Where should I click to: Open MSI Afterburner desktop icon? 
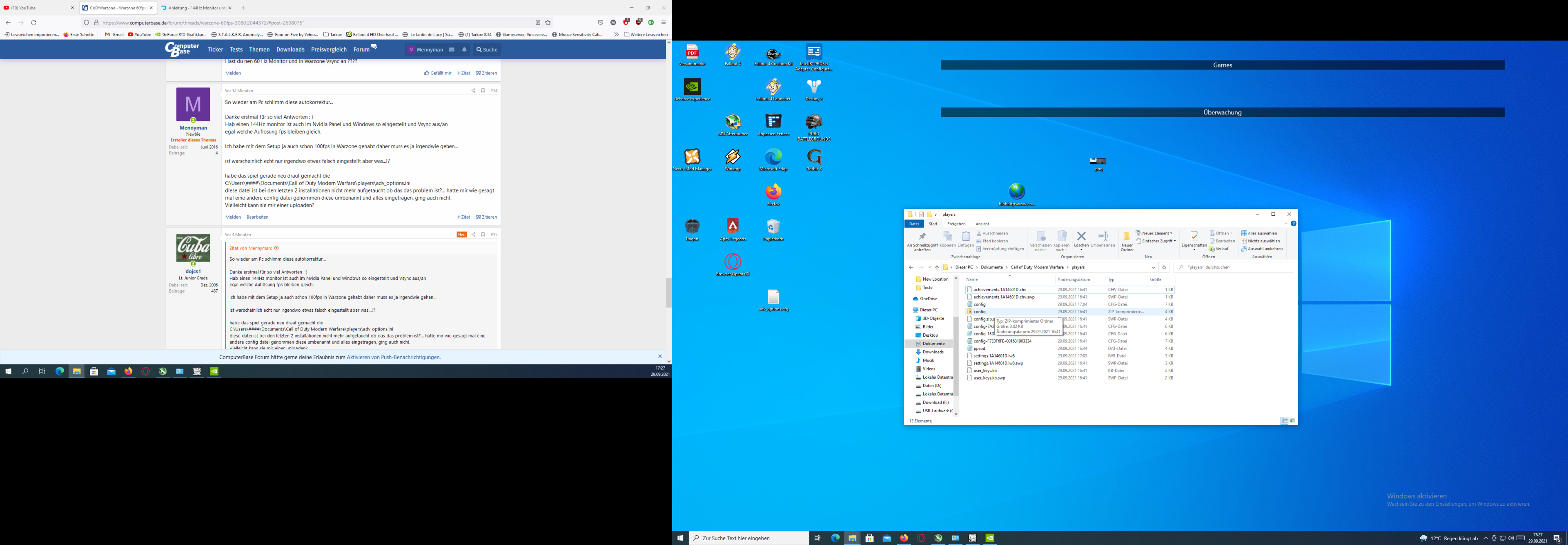(733, 123)
